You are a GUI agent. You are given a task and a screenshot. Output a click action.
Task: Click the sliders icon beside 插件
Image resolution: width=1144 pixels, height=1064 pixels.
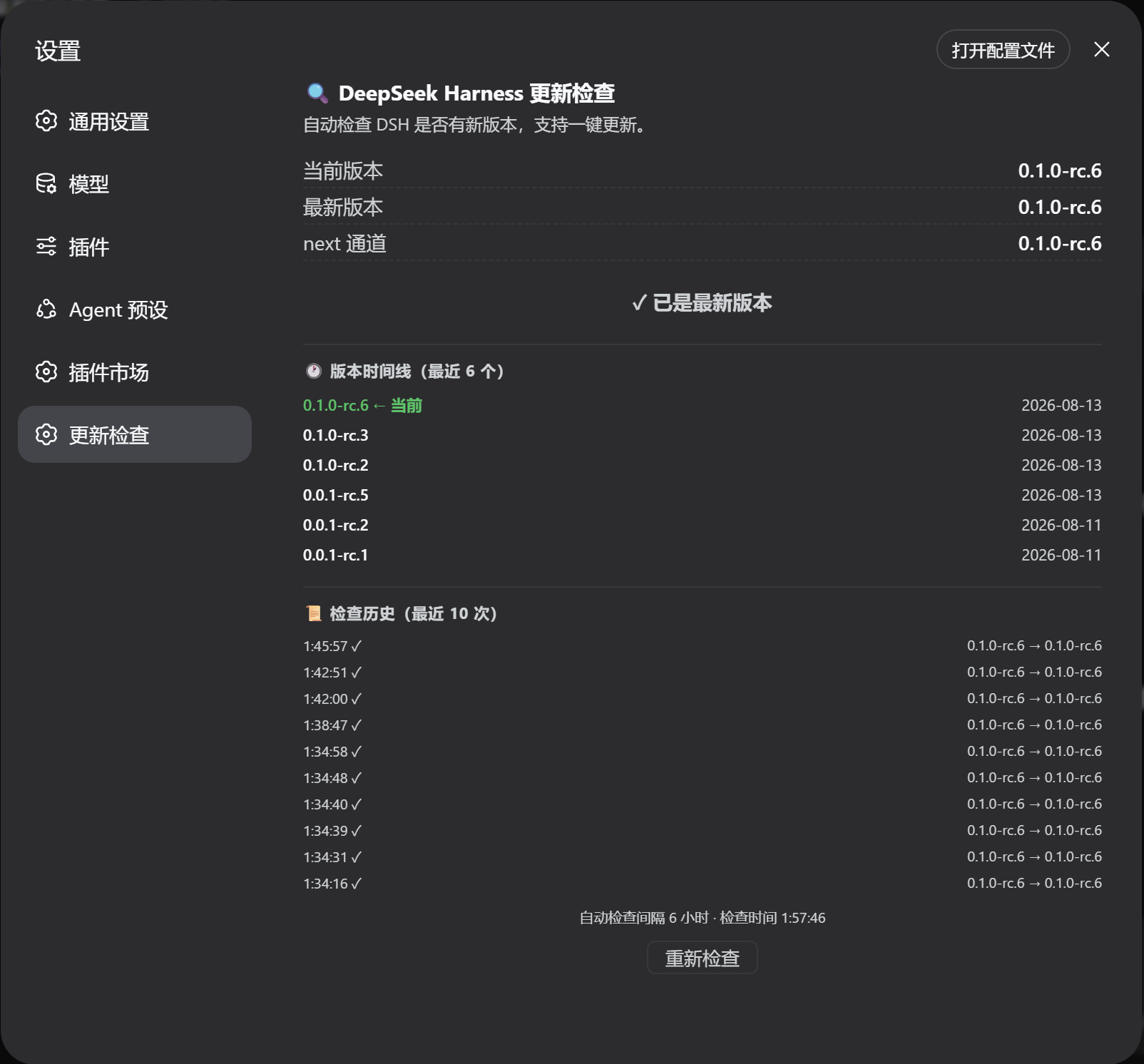click(46, 246)
